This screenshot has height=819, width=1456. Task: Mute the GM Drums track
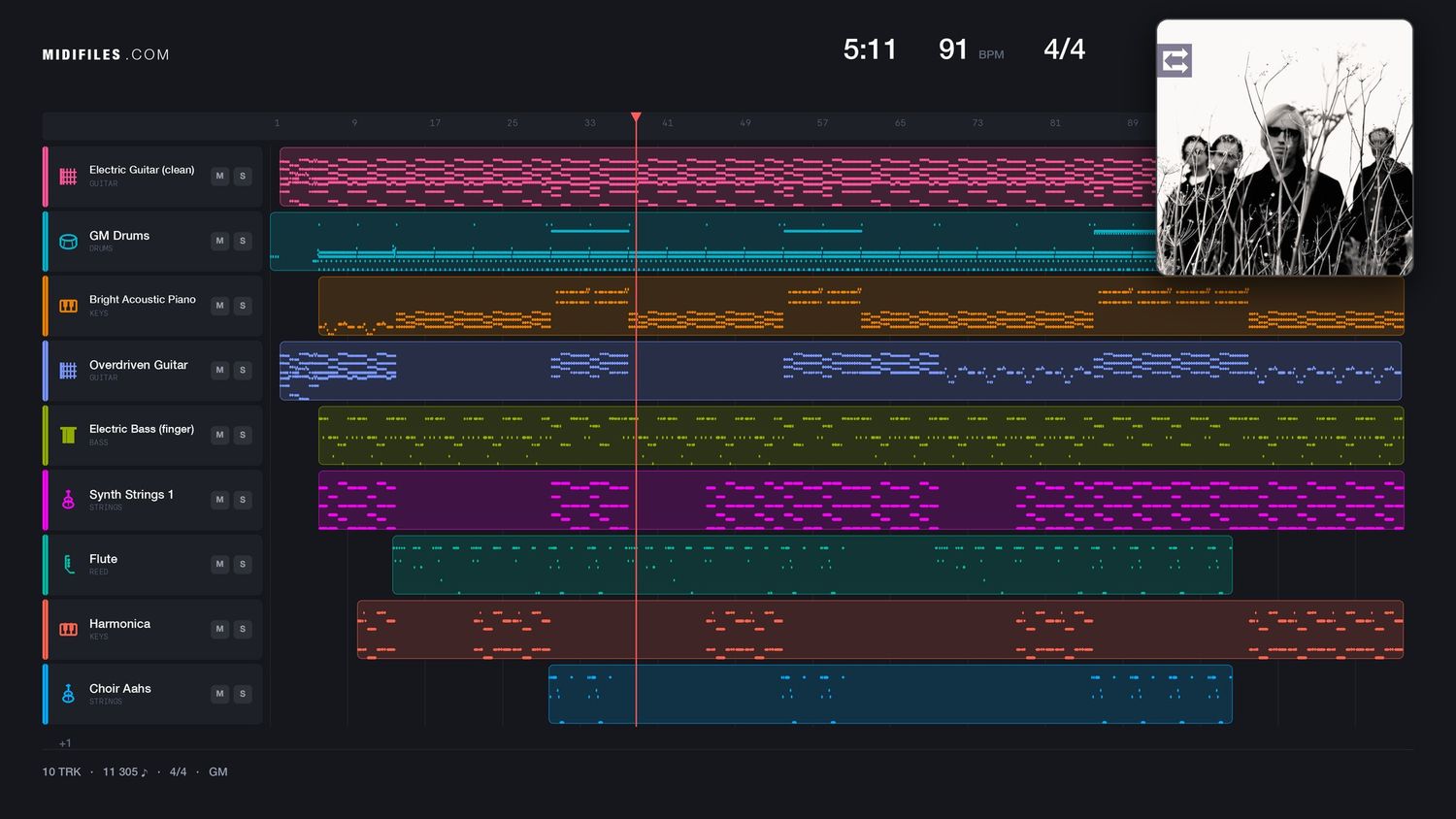(220, 241)
